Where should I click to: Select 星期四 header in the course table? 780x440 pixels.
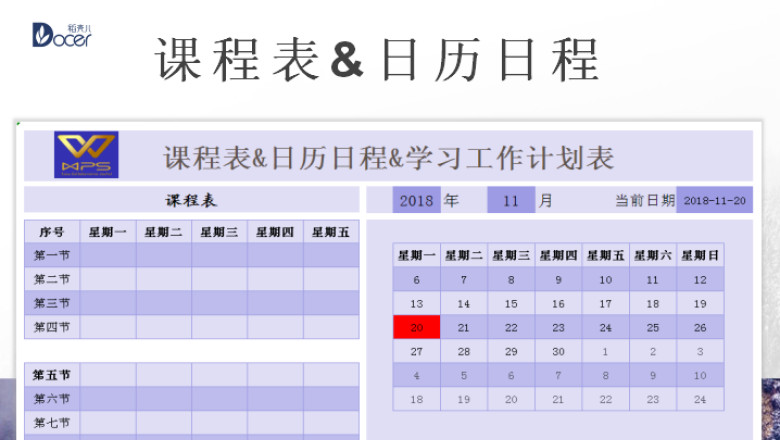[x=275, y=232]
